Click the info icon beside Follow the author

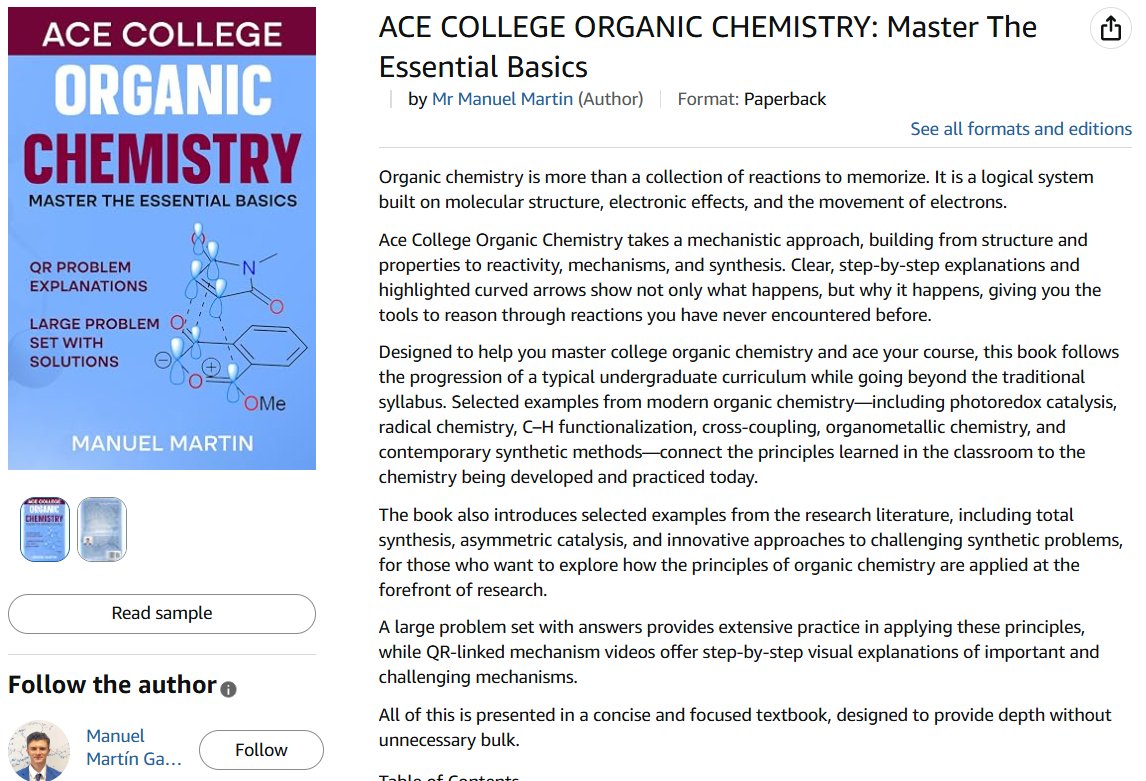point(228,689)
